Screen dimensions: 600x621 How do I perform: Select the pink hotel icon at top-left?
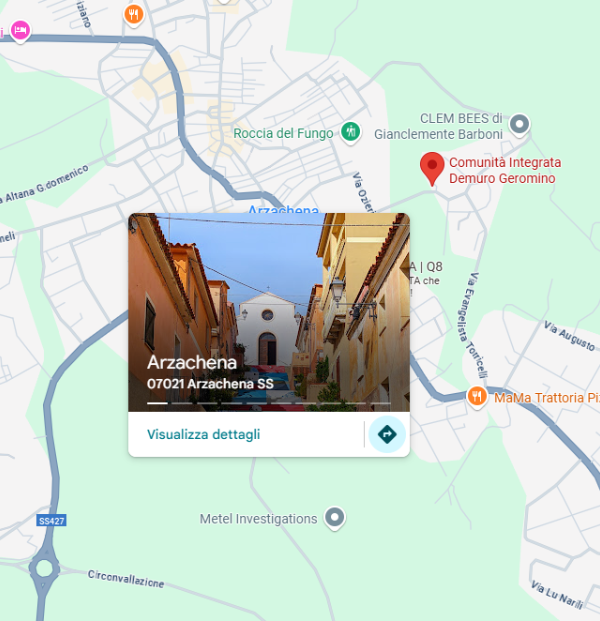(x=20, y=32)
